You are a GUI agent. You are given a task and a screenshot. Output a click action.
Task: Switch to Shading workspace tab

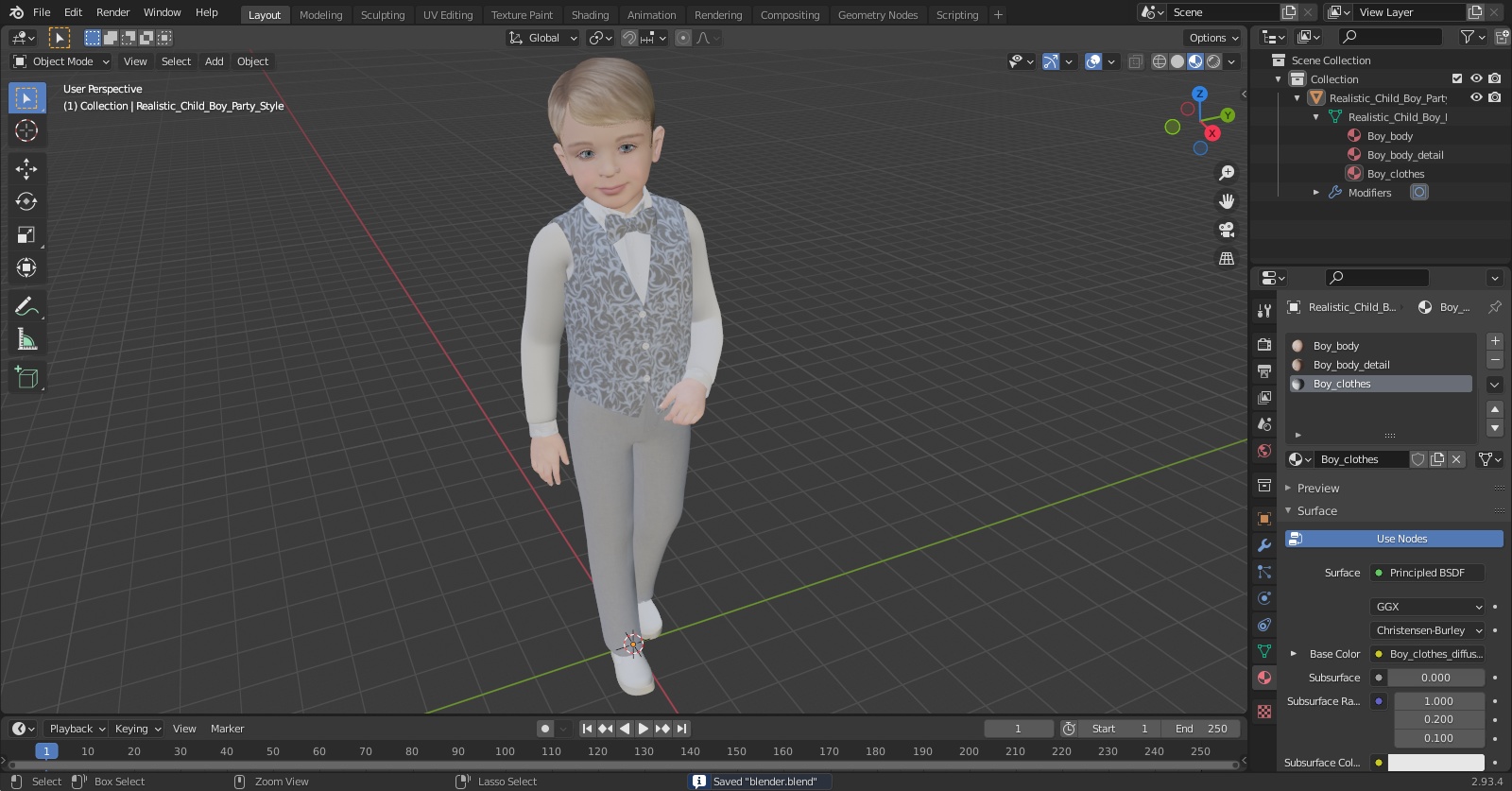tap(590, 15)
